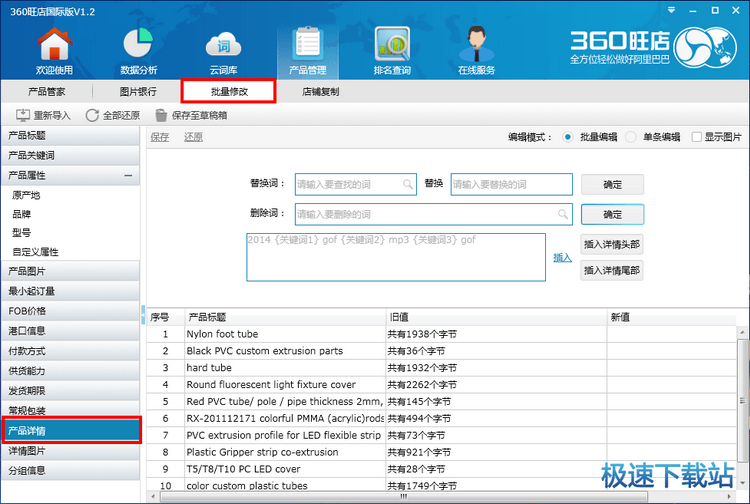The image size is (750, 504).
Task: Open the 数据分析 pie chart icon
Action: [x=138, y=43]
